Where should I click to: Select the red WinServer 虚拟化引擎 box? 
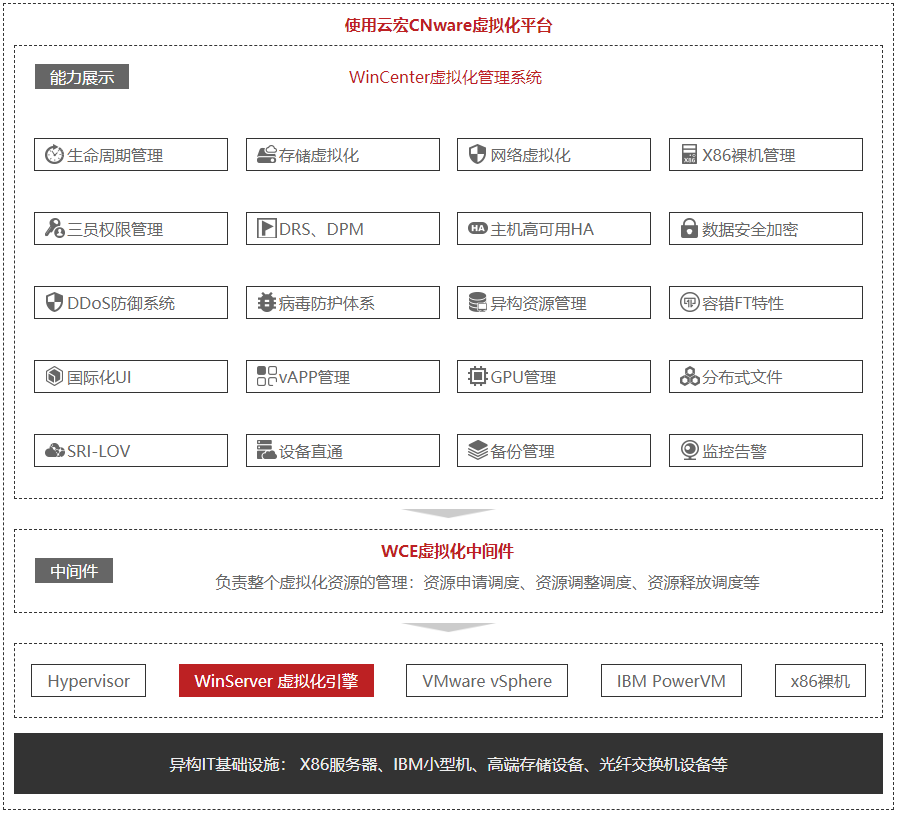pos(276,680)
